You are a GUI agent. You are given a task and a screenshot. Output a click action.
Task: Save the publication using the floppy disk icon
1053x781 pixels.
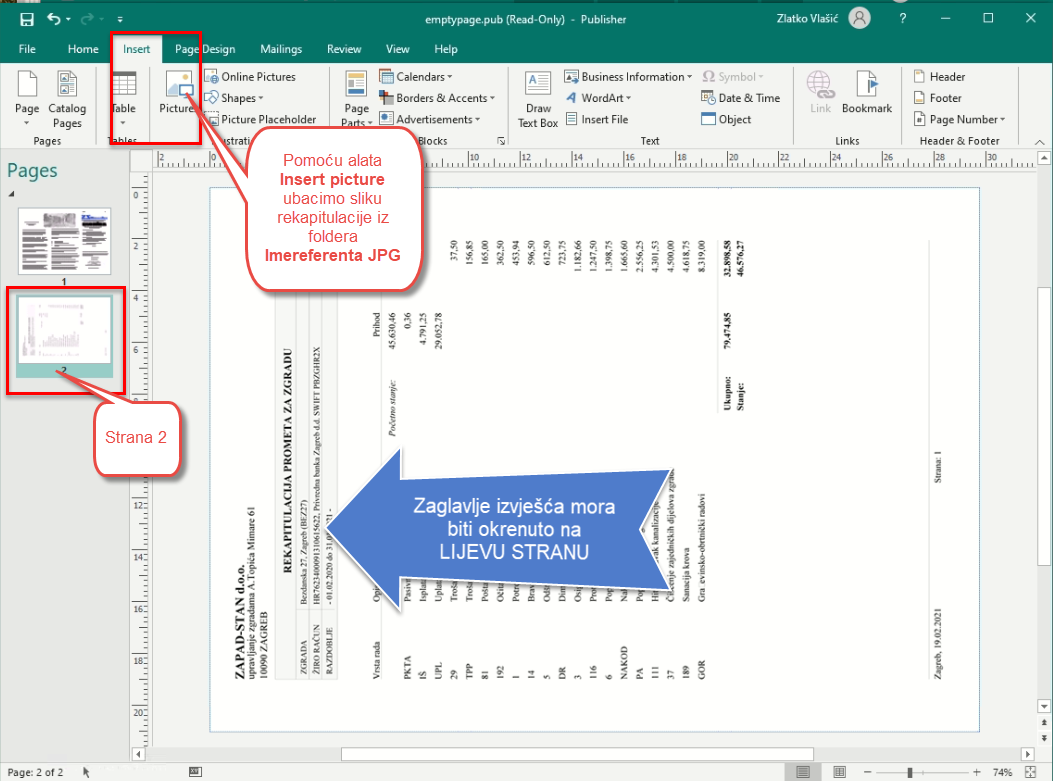[27, 19]
